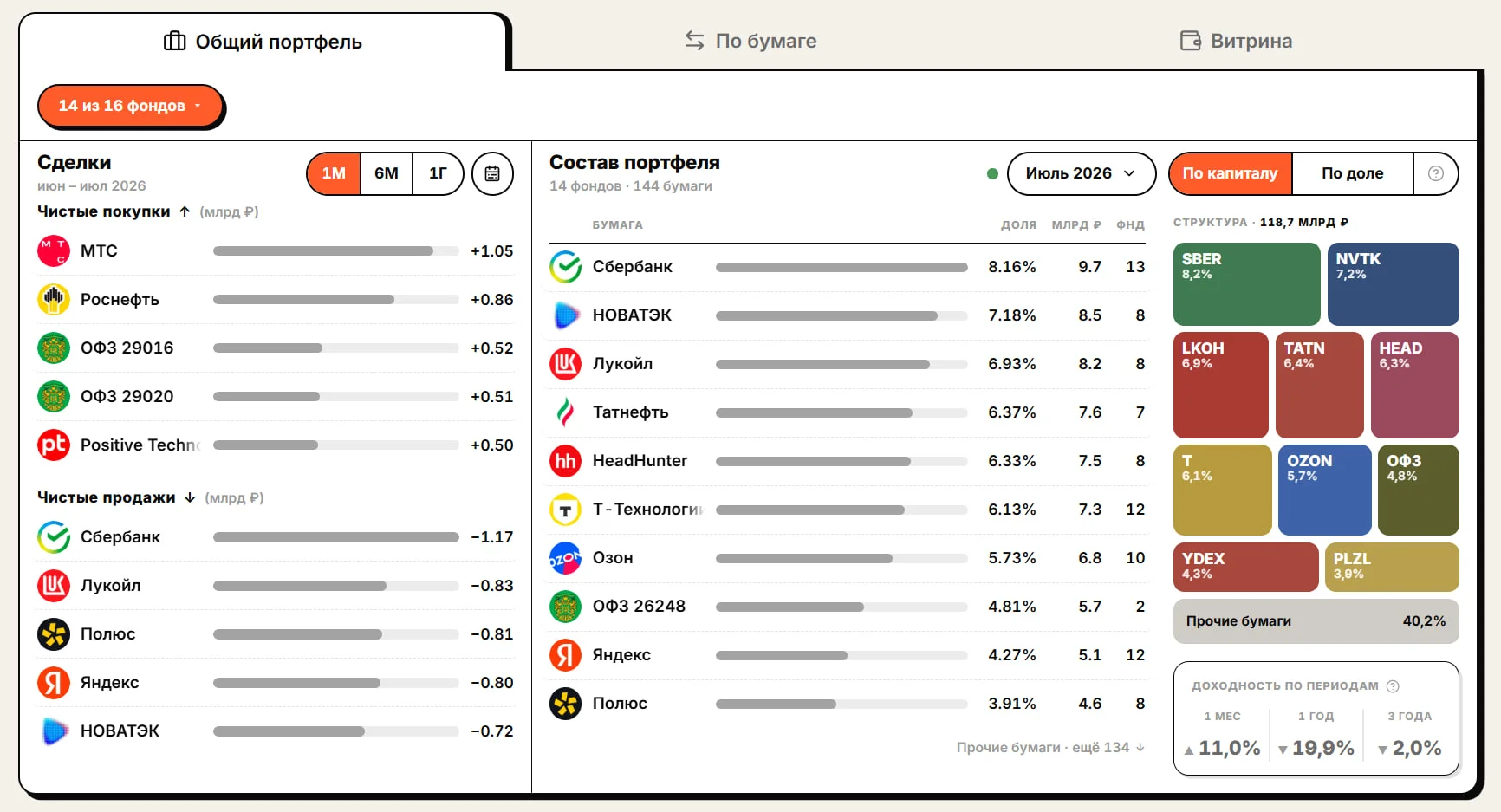
Task: Click the ОФЗ 29020 emblem icon
Action: coord(54,397)
